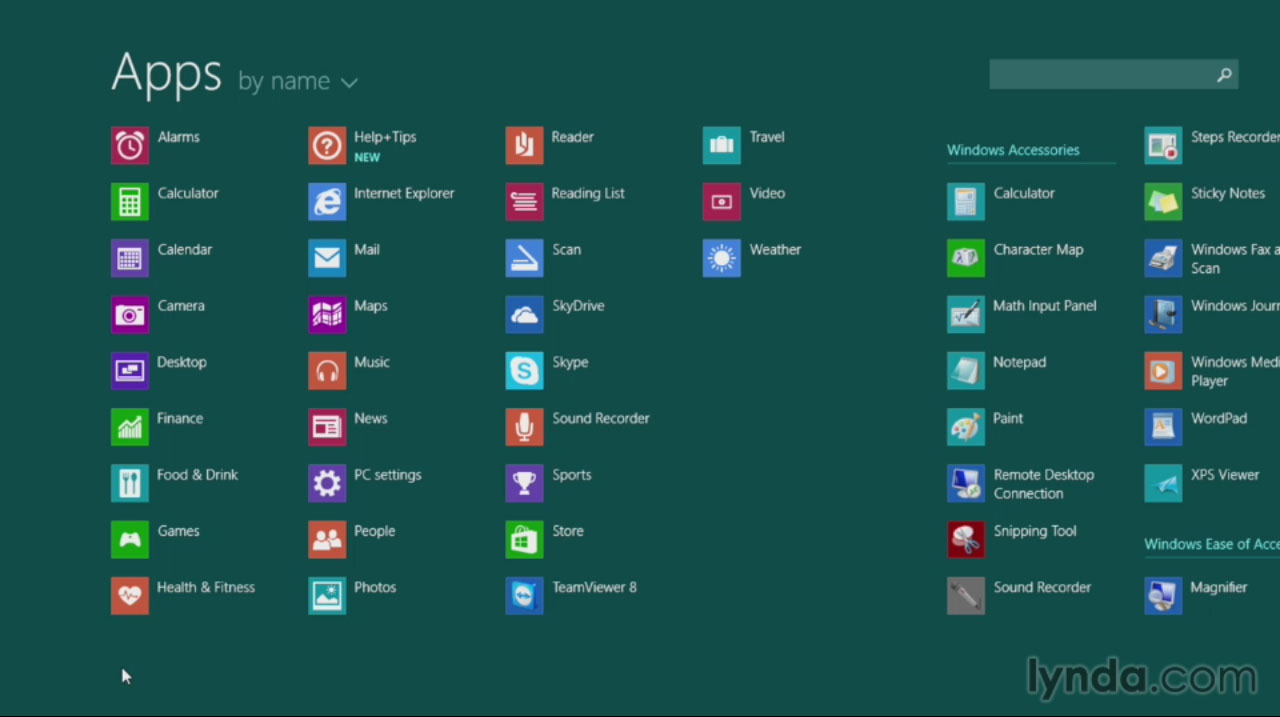The height and width of the screenshot is (717, 1280).
Task: Open the SkyDrive cloud icon
Action: tap(525, 315)
